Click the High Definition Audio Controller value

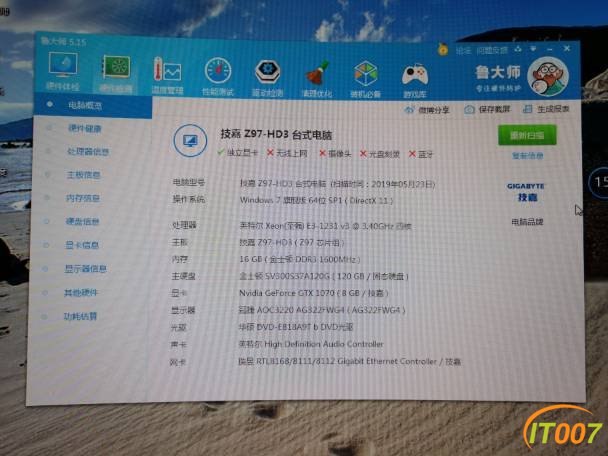pyautogui.click(x=311, y=344)
